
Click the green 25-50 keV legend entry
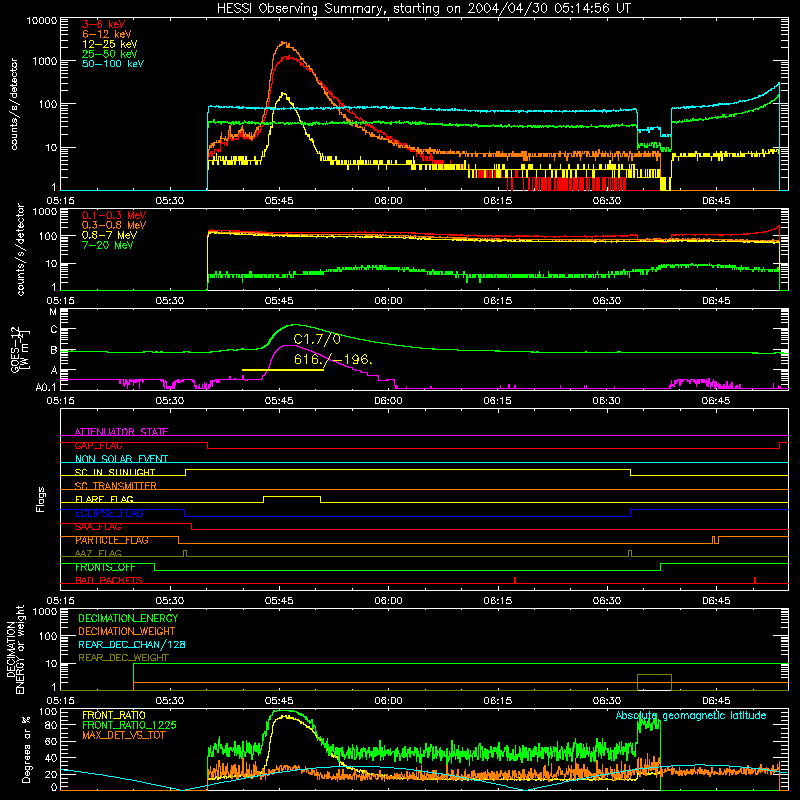[110, 54]
